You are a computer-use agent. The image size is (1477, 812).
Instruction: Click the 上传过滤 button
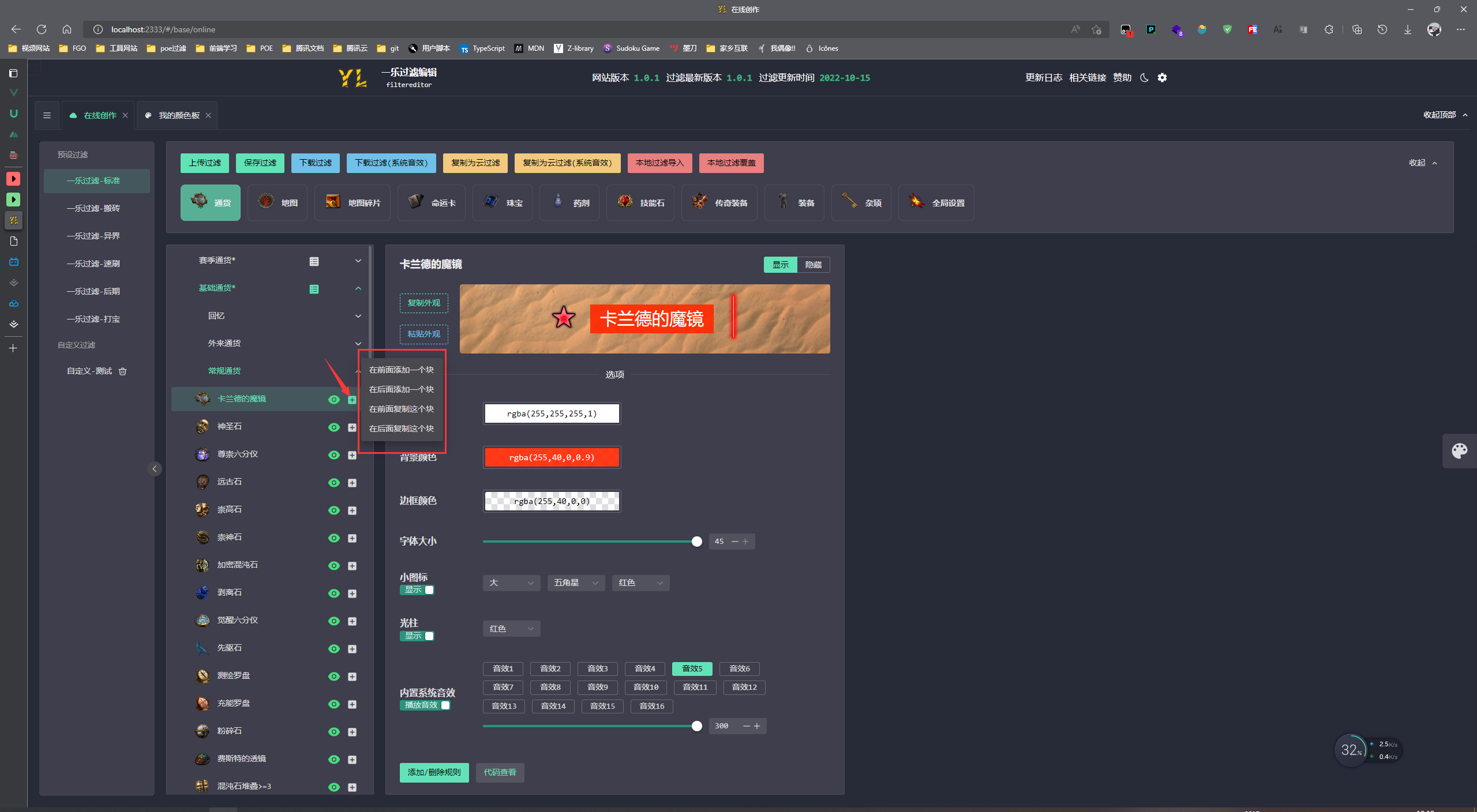pos(205,163)
